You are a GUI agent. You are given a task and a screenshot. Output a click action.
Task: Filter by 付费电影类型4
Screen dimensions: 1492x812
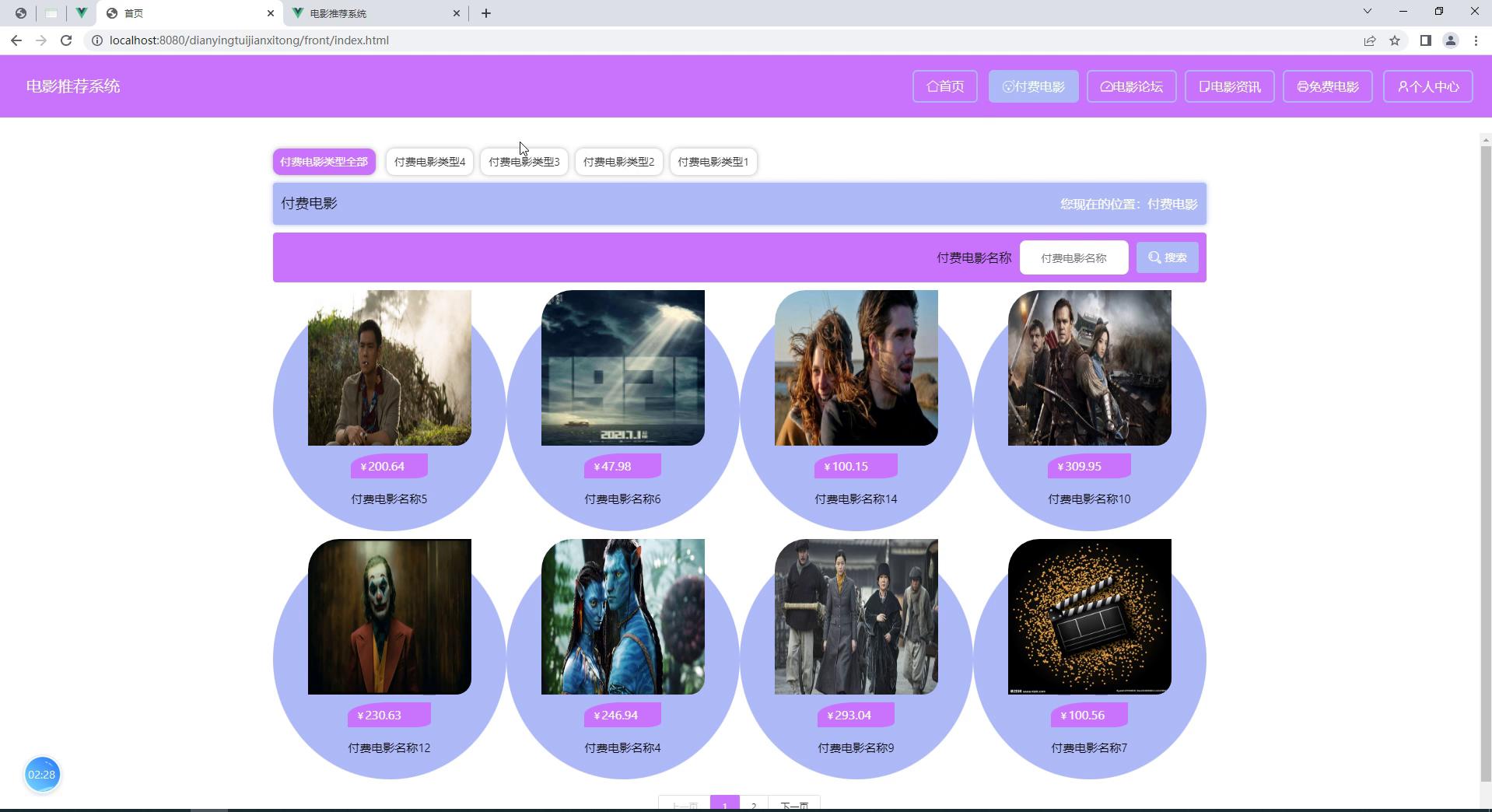click(429, 162)
